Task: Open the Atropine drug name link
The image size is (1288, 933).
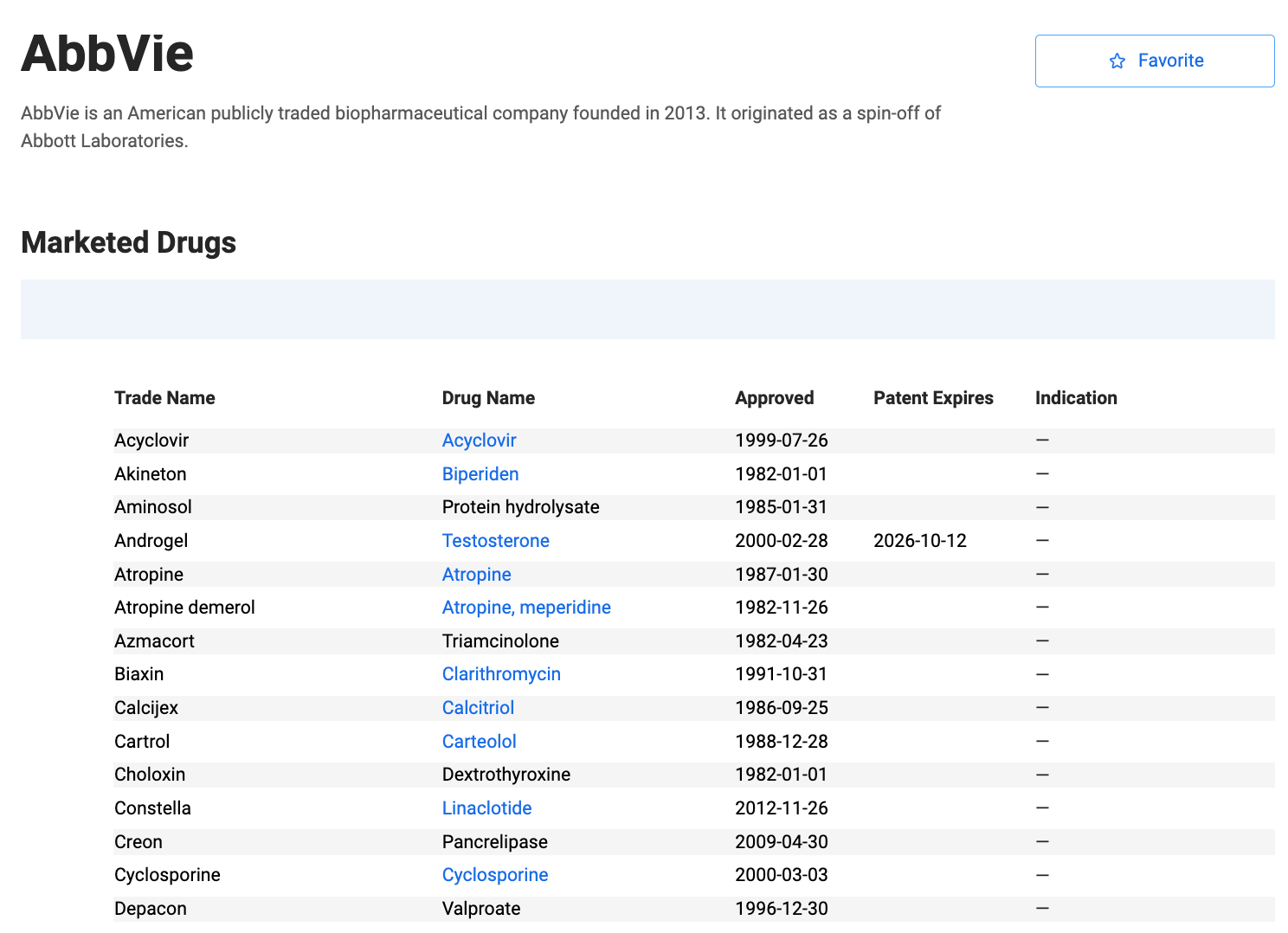Action: click(x=476, y=575)
